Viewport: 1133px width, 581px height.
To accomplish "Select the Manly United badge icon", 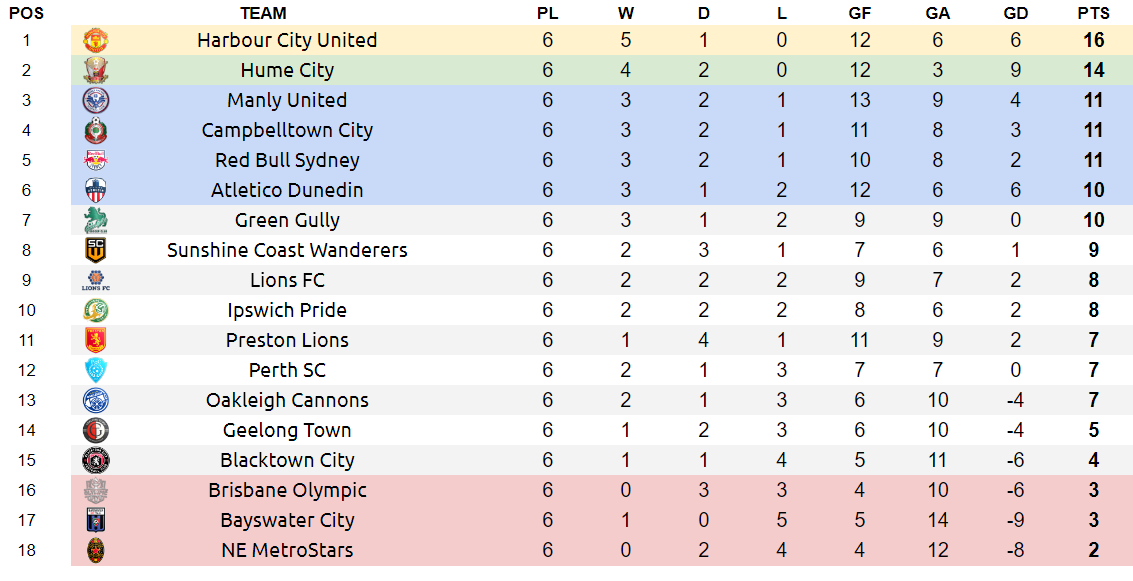I will click(95, 100).
